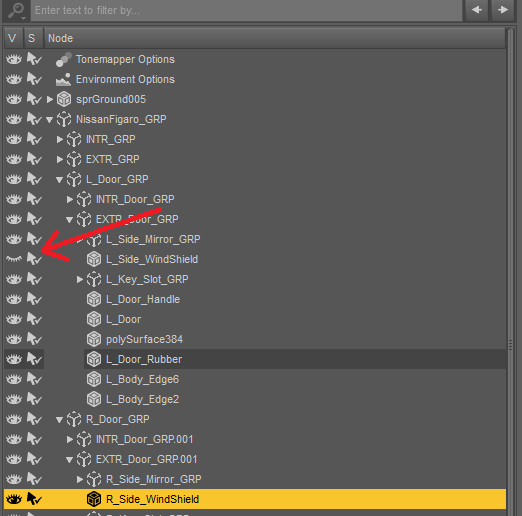
Task: Collapse the EXTR_Door_GRP.001 node
Action: [x=69, y=460]
